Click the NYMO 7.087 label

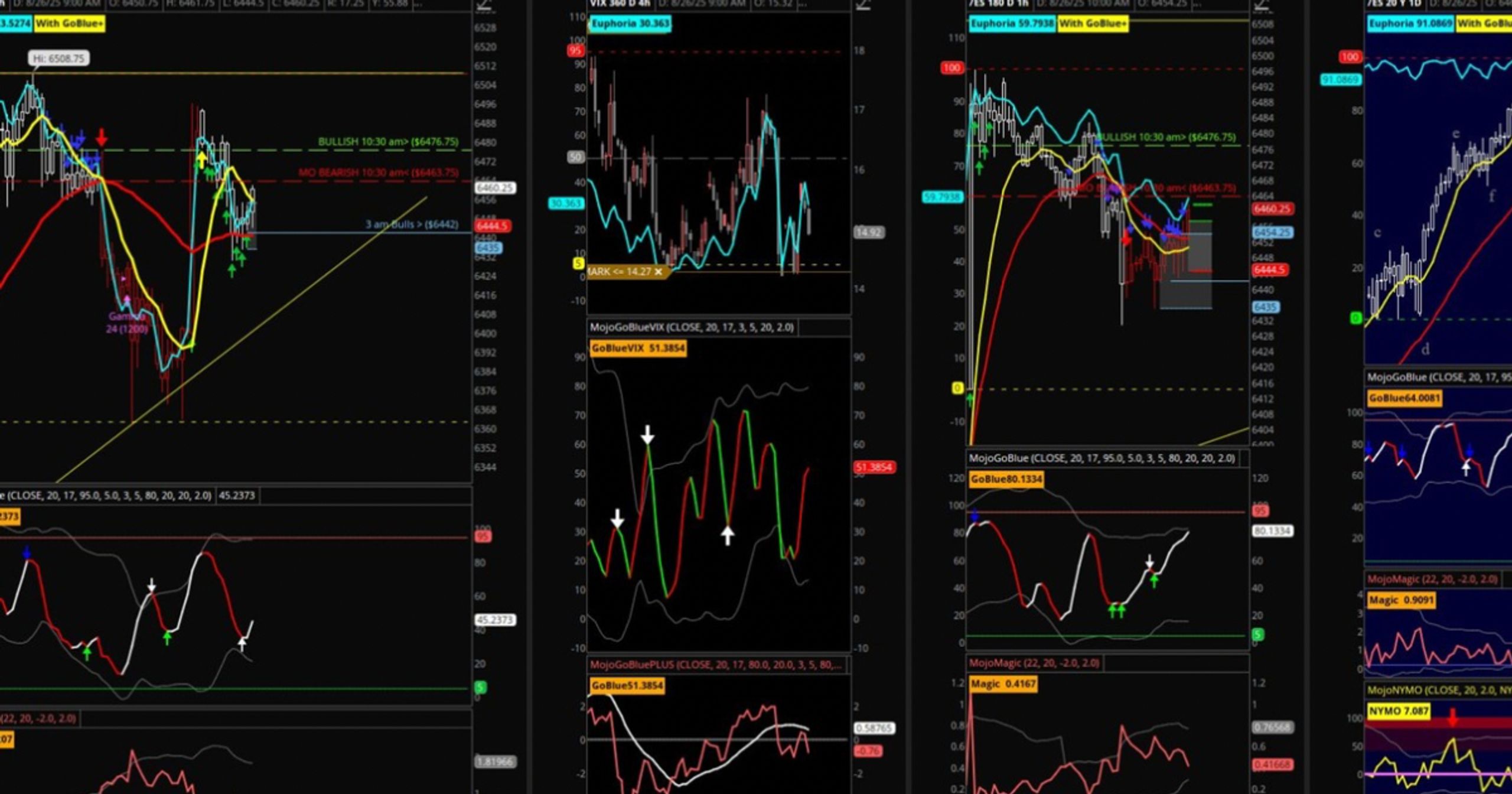(1398, 711)
